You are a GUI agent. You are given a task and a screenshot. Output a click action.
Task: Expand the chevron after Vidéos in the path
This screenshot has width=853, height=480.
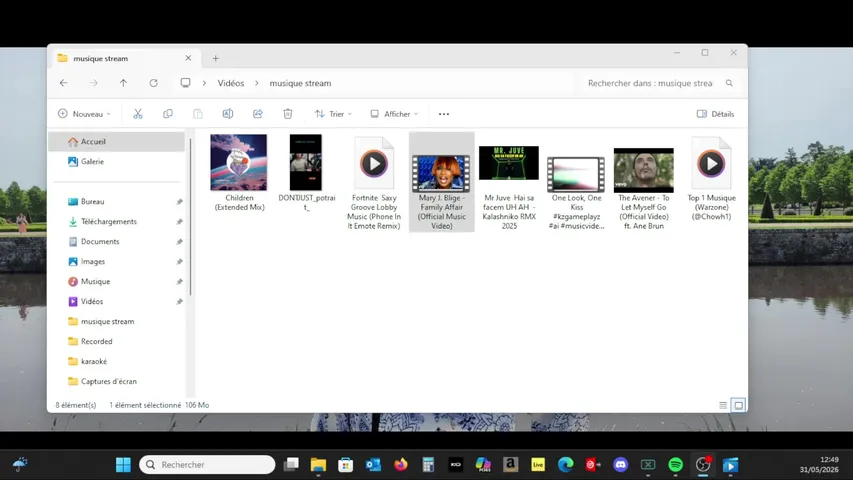click(257, 83)
